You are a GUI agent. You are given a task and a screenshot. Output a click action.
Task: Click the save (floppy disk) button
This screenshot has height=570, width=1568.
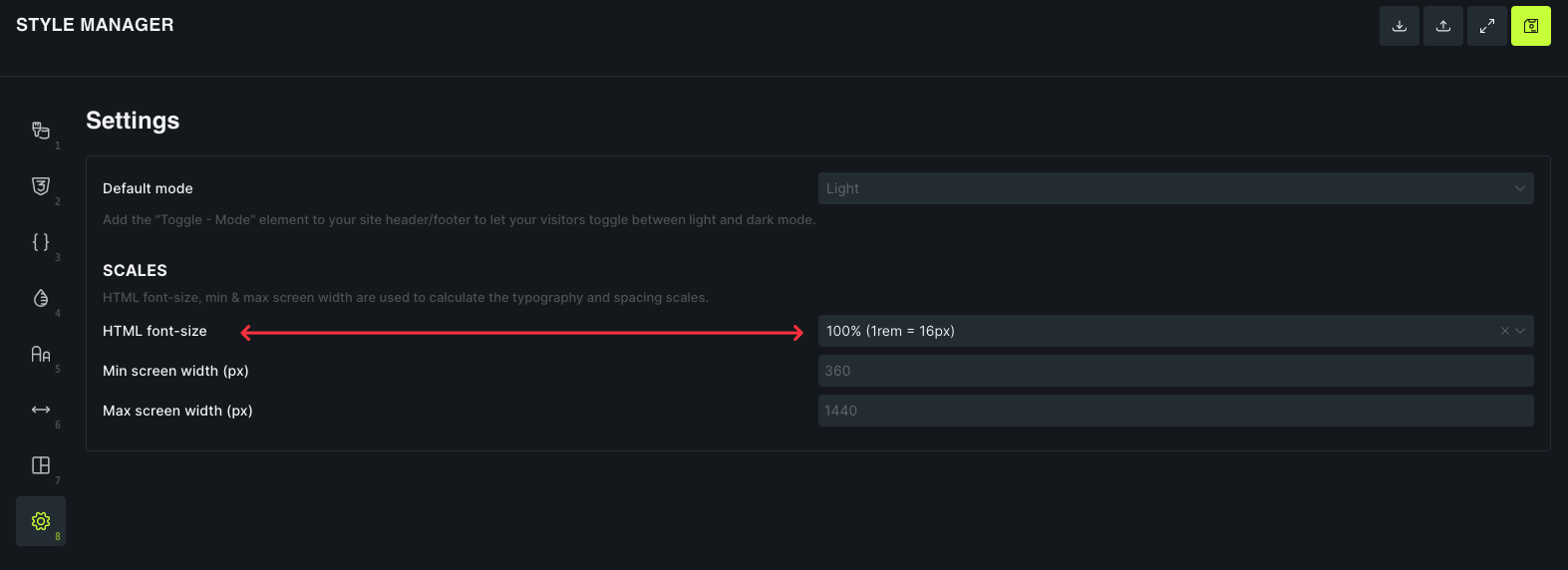(x=1530, y=26)
